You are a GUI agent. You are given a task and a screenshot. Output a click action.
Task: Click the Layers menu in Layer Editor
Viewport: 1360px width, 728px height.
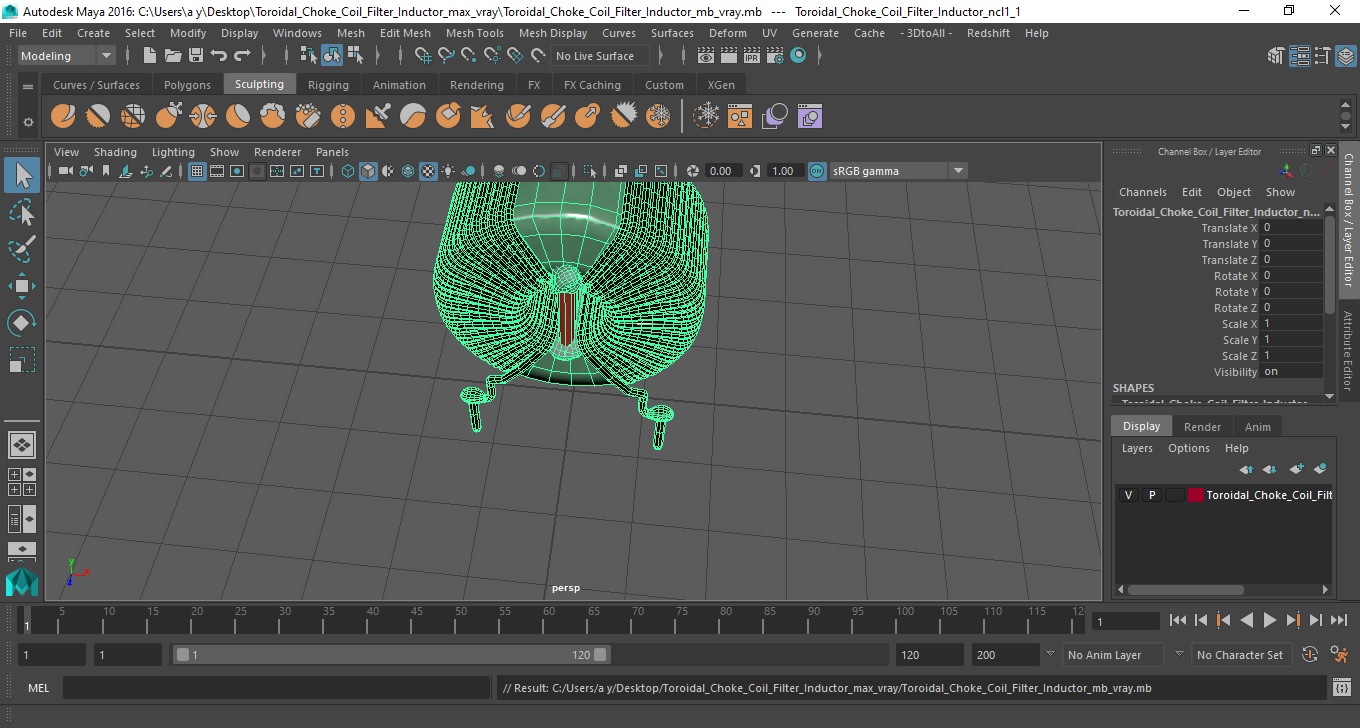point(1137,448)
